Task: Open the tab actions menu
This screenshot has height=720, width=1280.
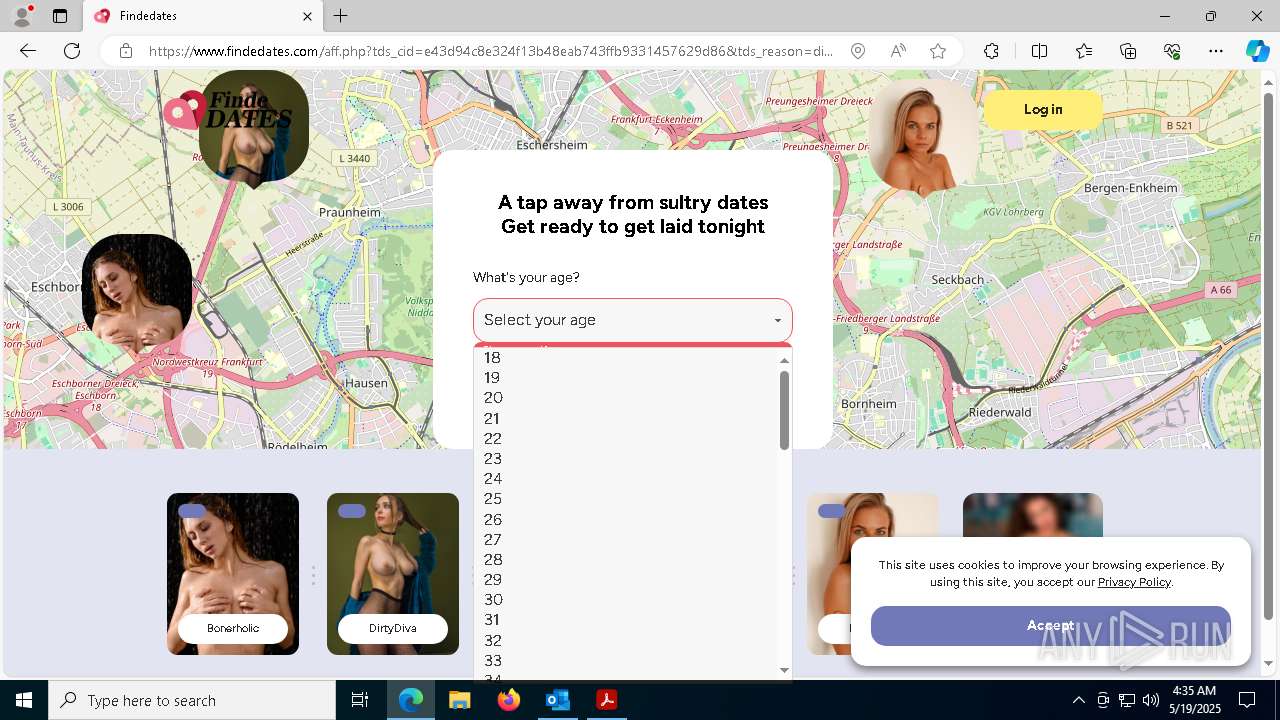Action: [60, 16]
